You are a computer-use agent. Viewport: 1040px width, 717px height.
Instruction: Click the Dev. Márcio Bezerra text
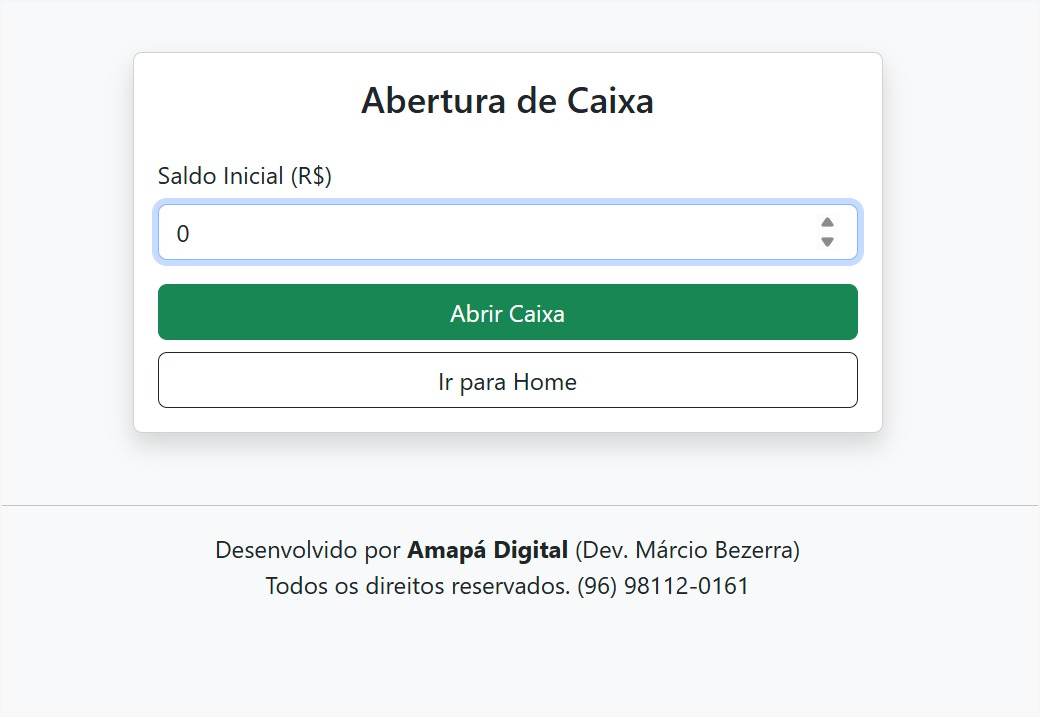click(686, 549)
